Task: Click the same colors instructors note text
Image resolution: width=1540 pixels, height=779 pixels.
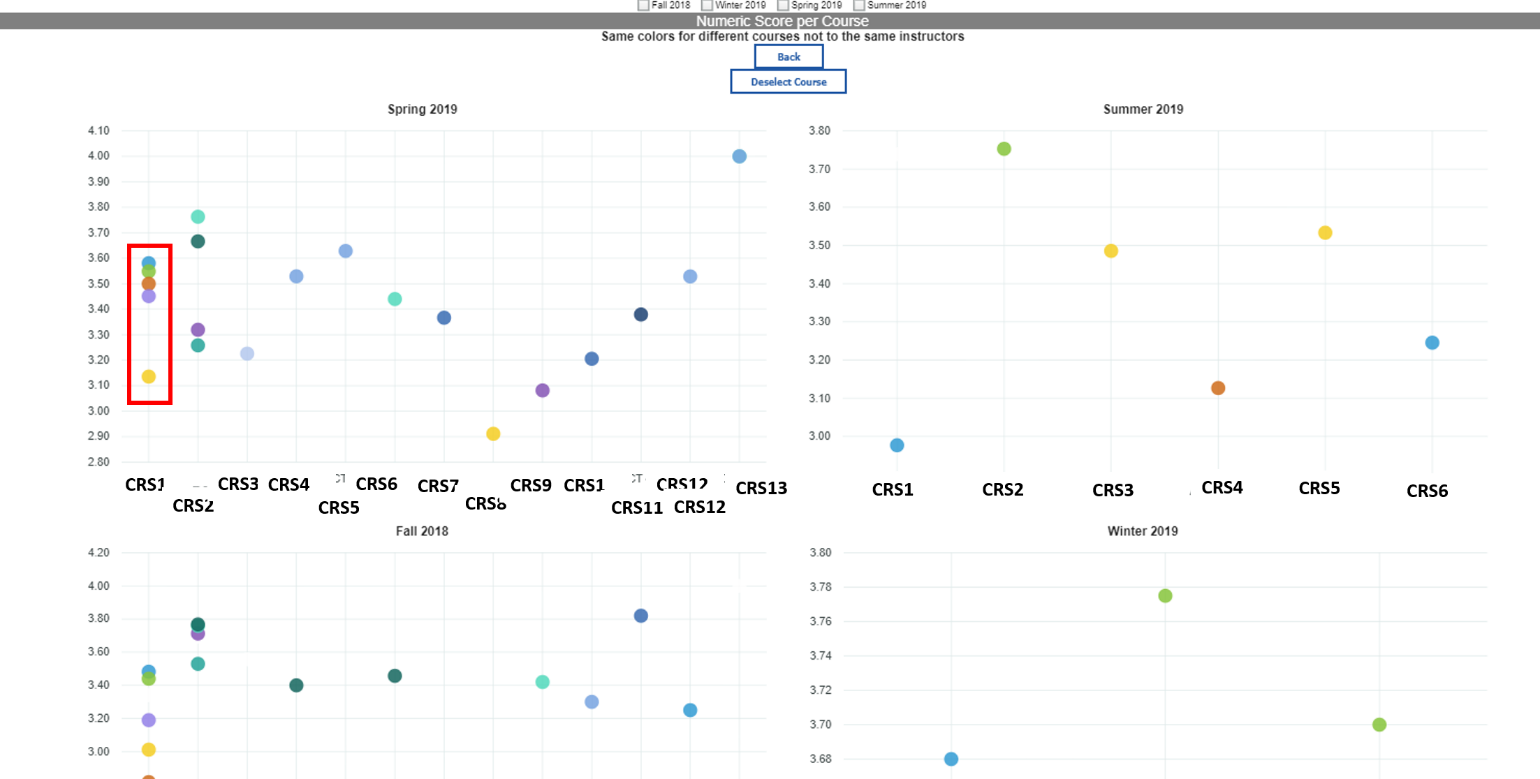Action: pos(783,37)
